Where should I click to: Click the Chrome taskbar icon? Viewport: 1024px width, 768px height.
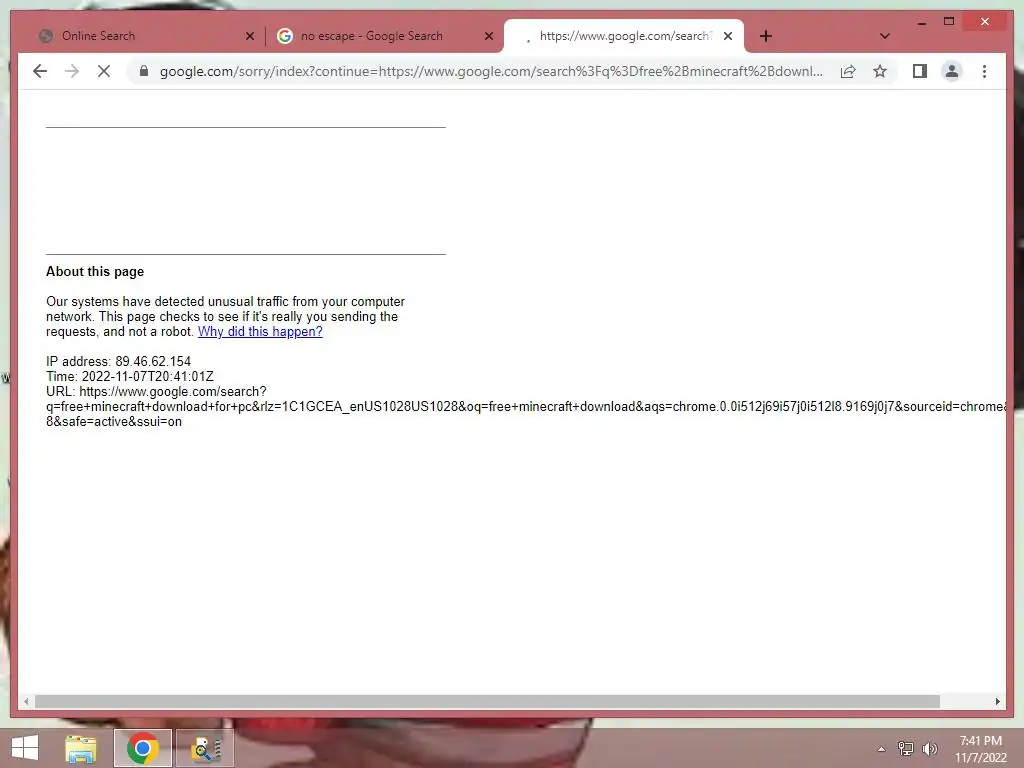click(x=142, y=748)
